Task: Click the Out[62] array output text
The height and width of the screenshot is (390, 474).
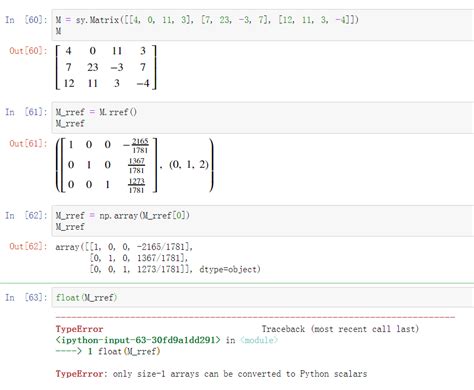Action: (x=158, y=258)
